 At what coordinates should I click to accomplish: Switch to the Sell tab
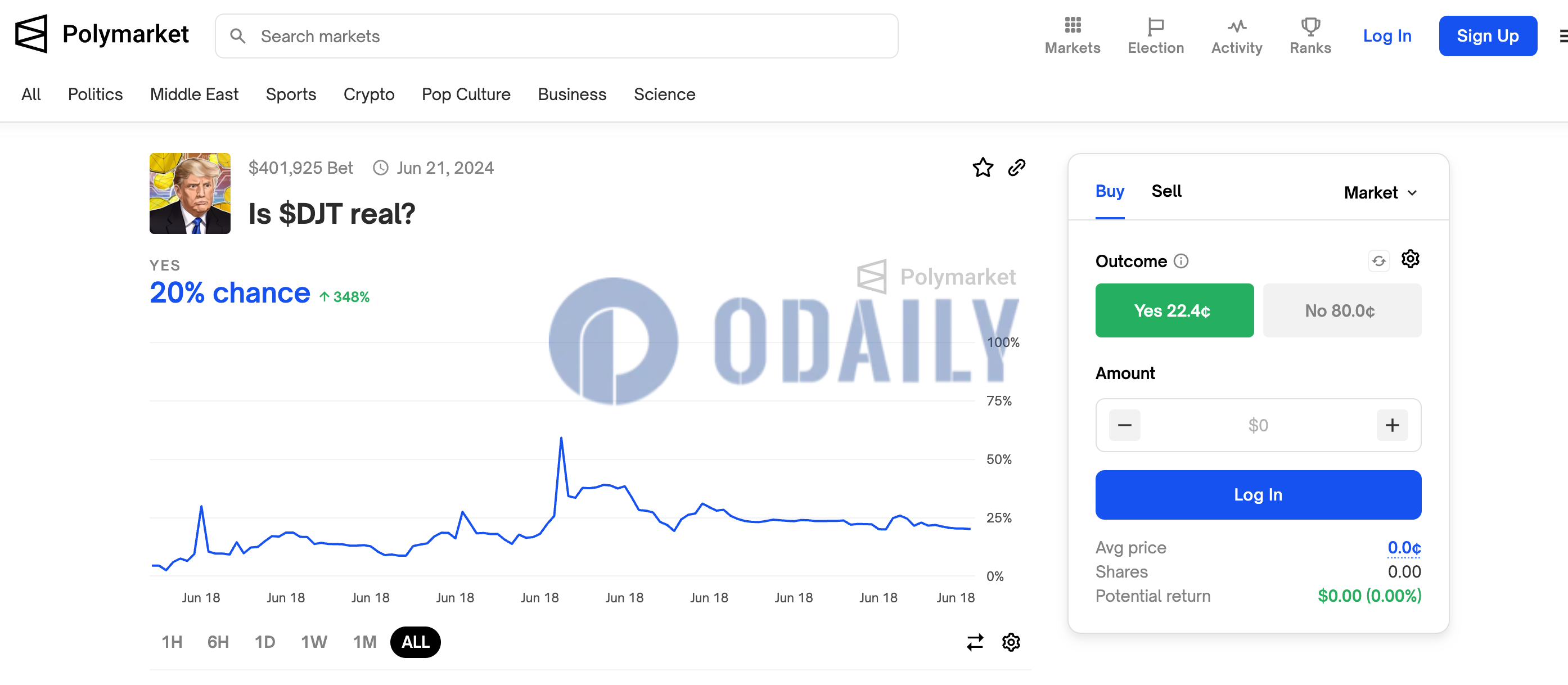point(1166,191)
